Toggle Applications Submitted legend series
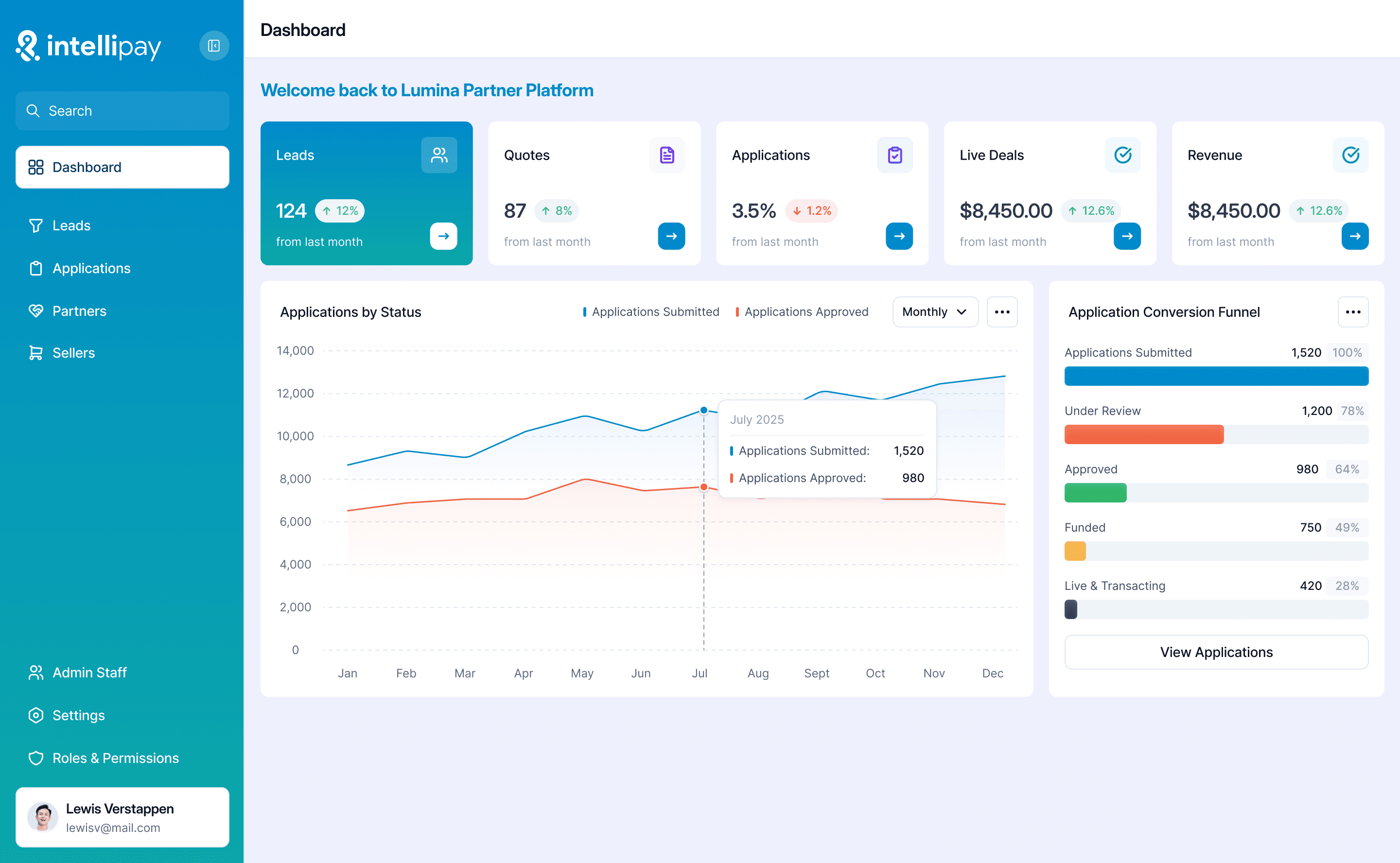 pos(651,311)
